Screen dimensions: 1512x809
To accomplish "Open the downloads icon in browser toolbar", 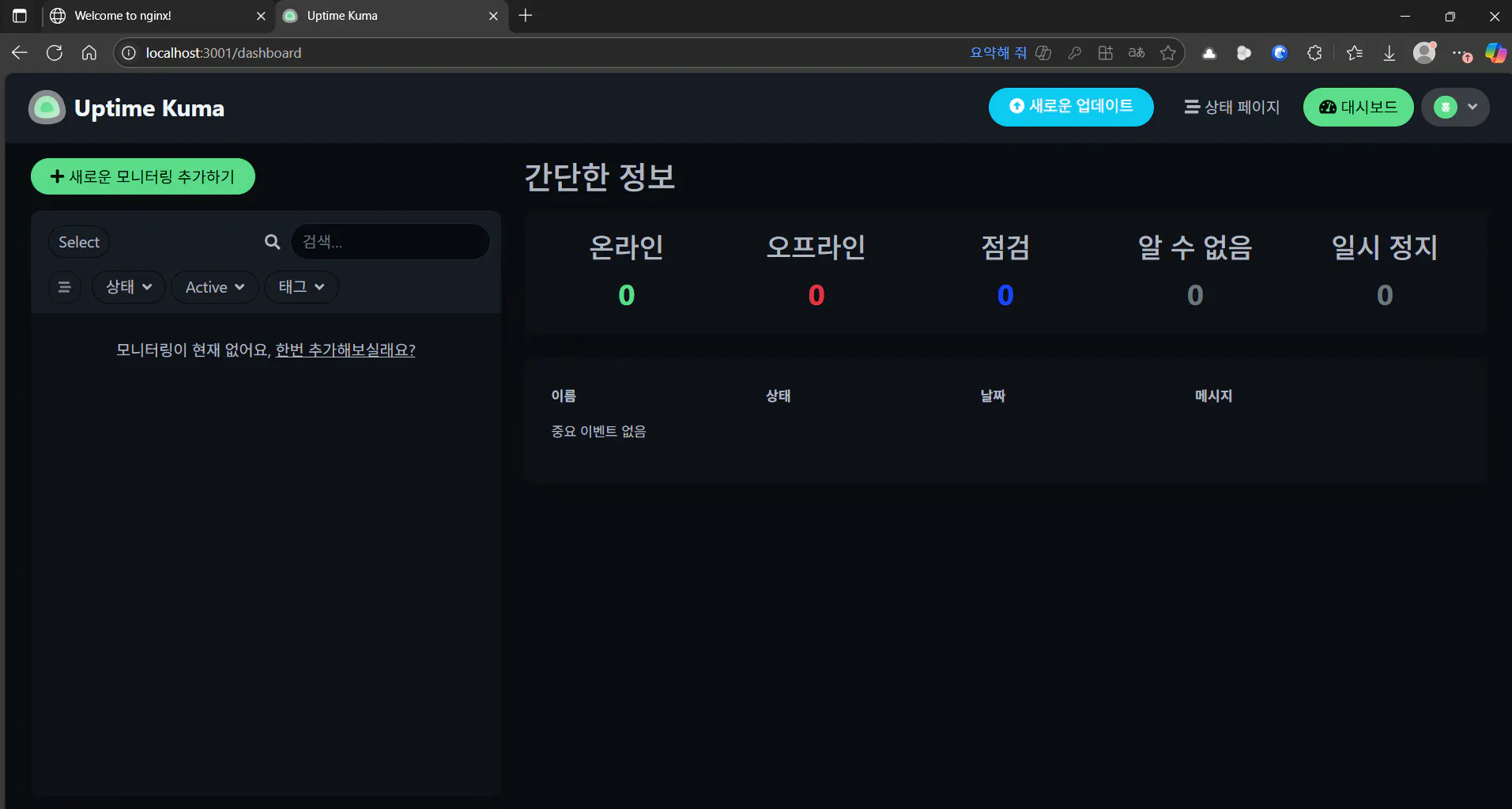I will tap(1389, 53).
